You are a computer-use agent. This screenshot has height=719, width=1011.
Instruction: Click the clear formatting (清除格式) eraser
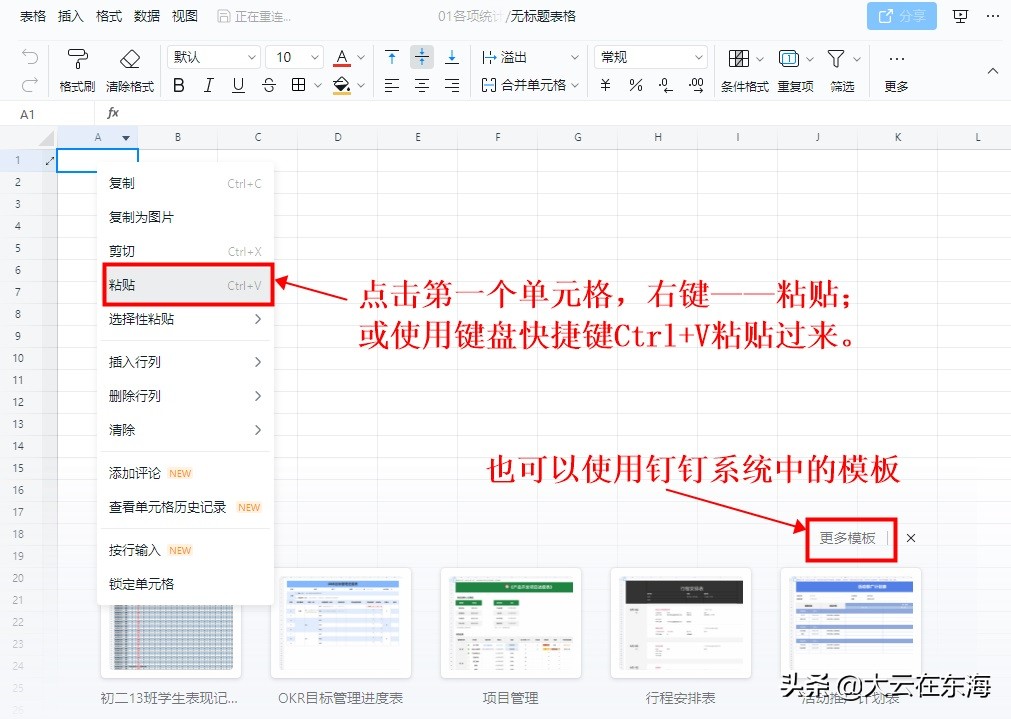pyautogui.click(x=130, y=70)
